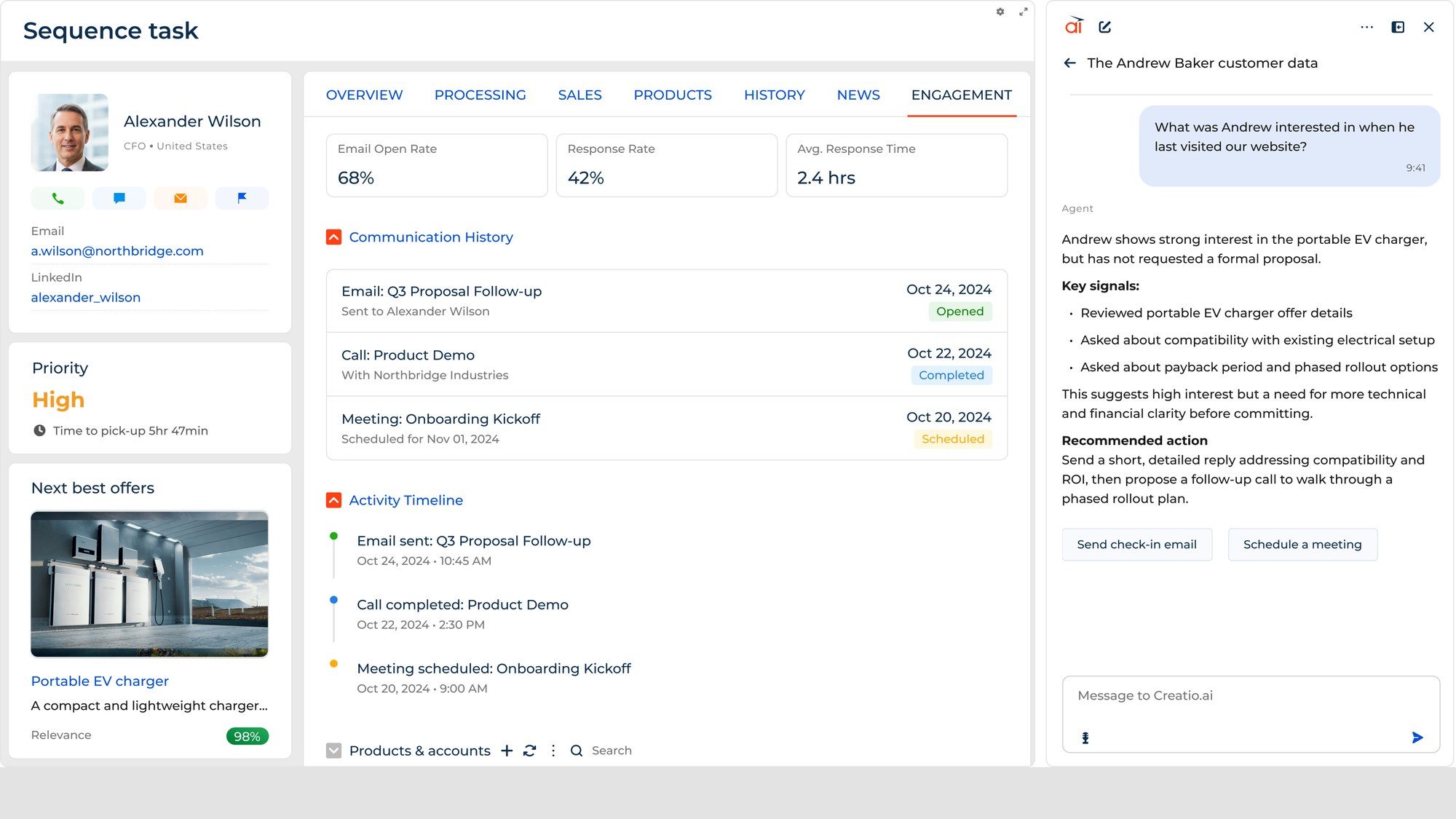Add a record to Products & accounts

coord(507,751)
